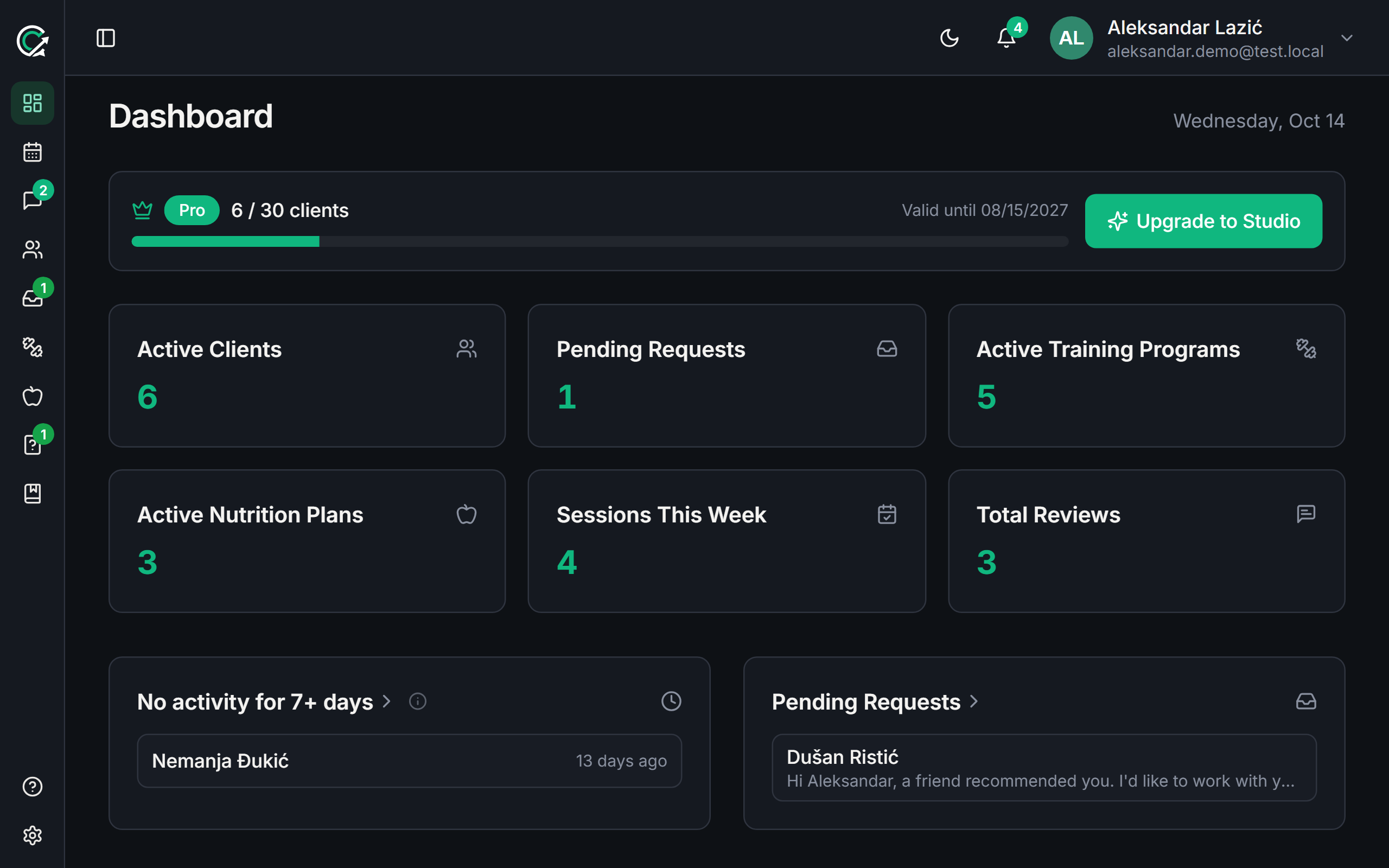Viewport: 1389px width, 868px height.
Task: Open notifications bell with 4 alerts
Action: coord(1006,38)
